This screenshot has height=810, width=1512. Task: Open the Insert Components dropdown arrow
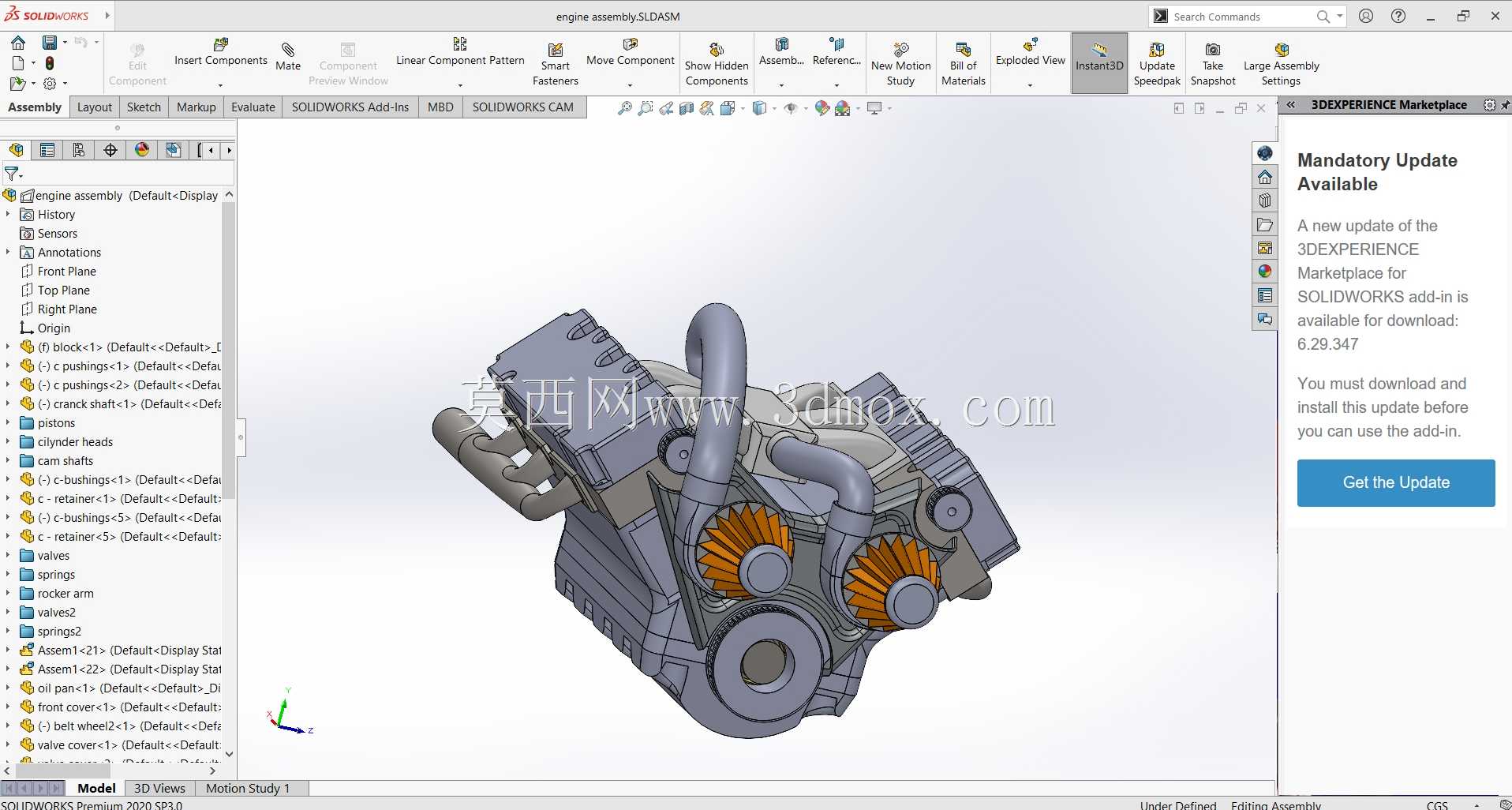tap(220, 84)
